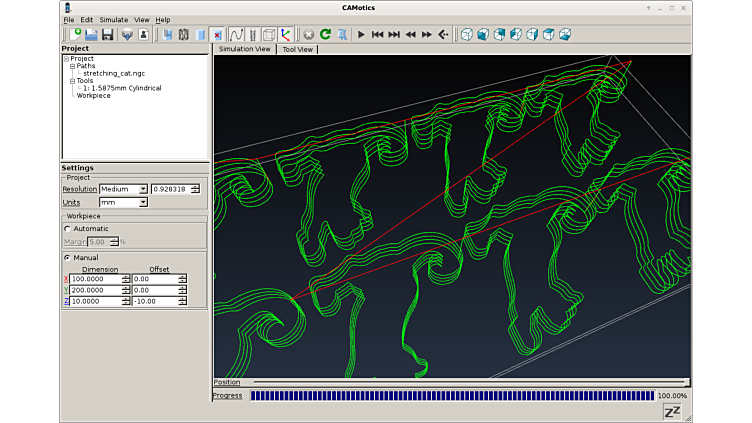Click the green reload simulation icon
Screen dimensions: 752x423
pyautogui.click(x=325, y=34)
